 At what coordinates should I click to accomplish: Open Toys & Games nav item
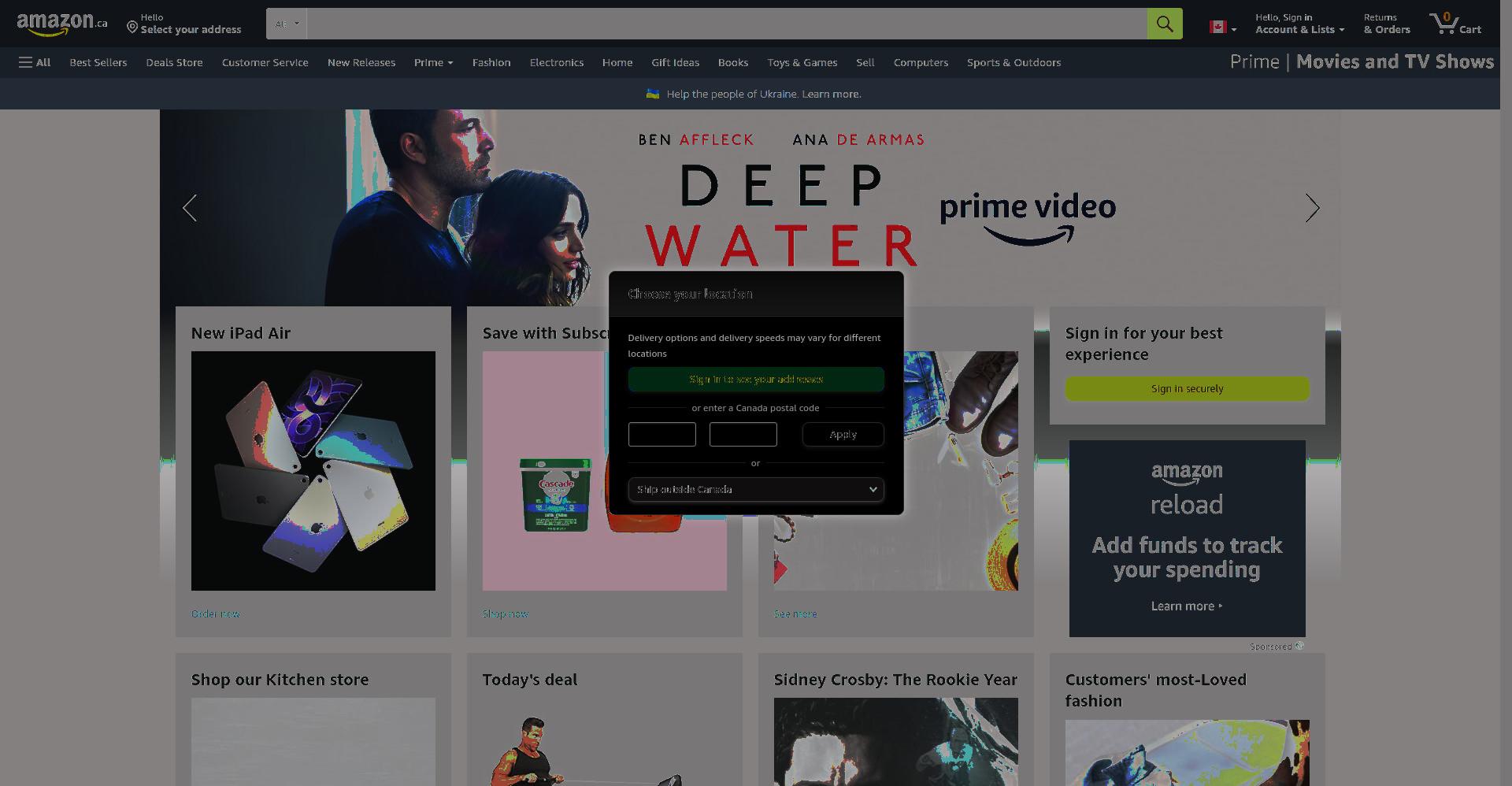pos(802,62)
